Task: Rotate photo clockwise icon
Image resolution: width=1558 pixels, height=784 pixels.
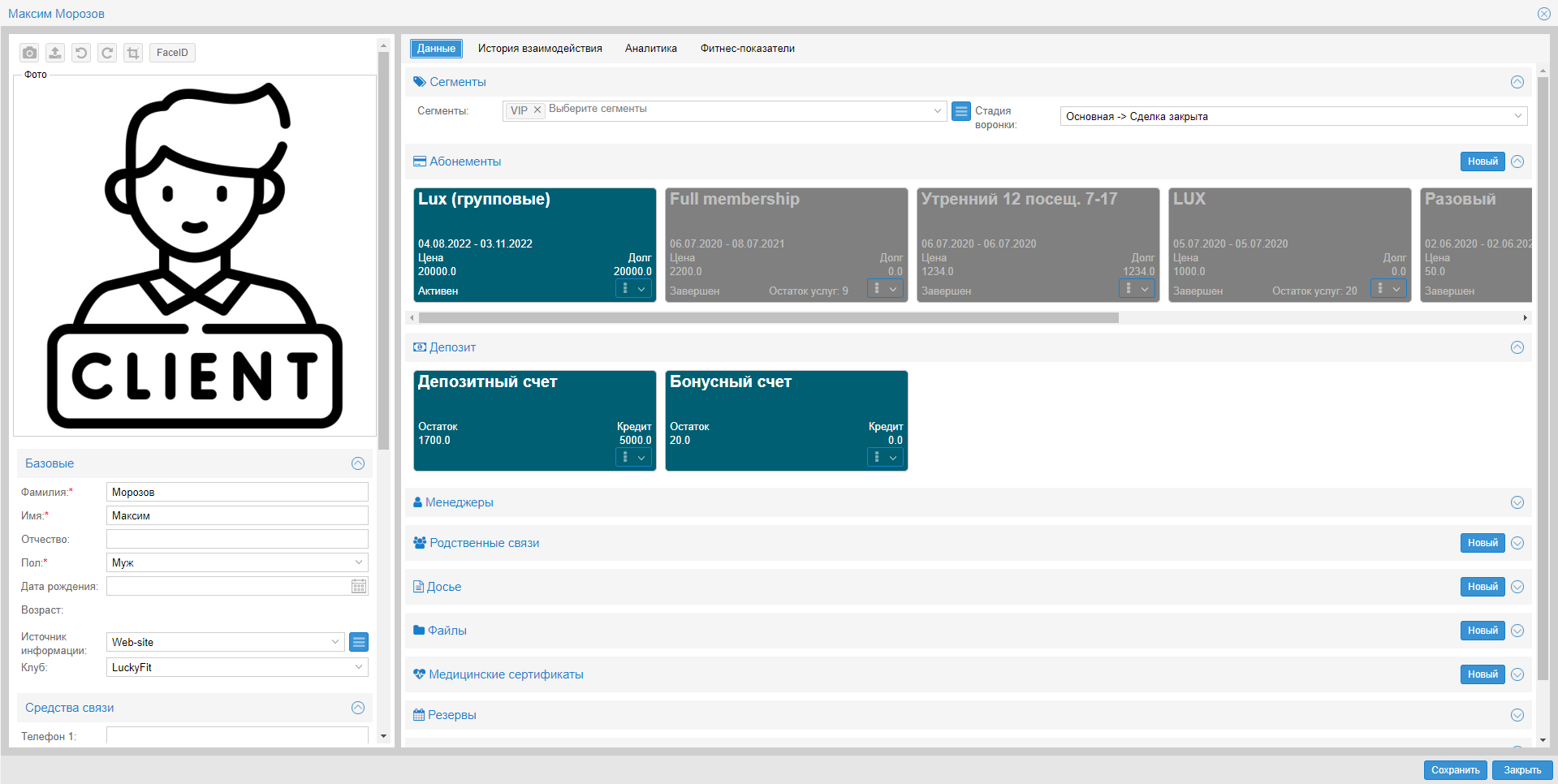Action: [x=107, y=53]
